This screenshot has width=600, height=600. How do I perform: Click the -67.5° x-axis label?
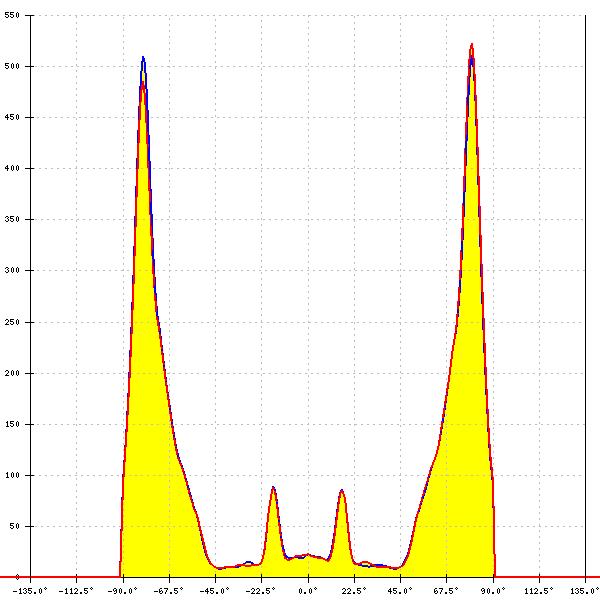coord(168,591)
